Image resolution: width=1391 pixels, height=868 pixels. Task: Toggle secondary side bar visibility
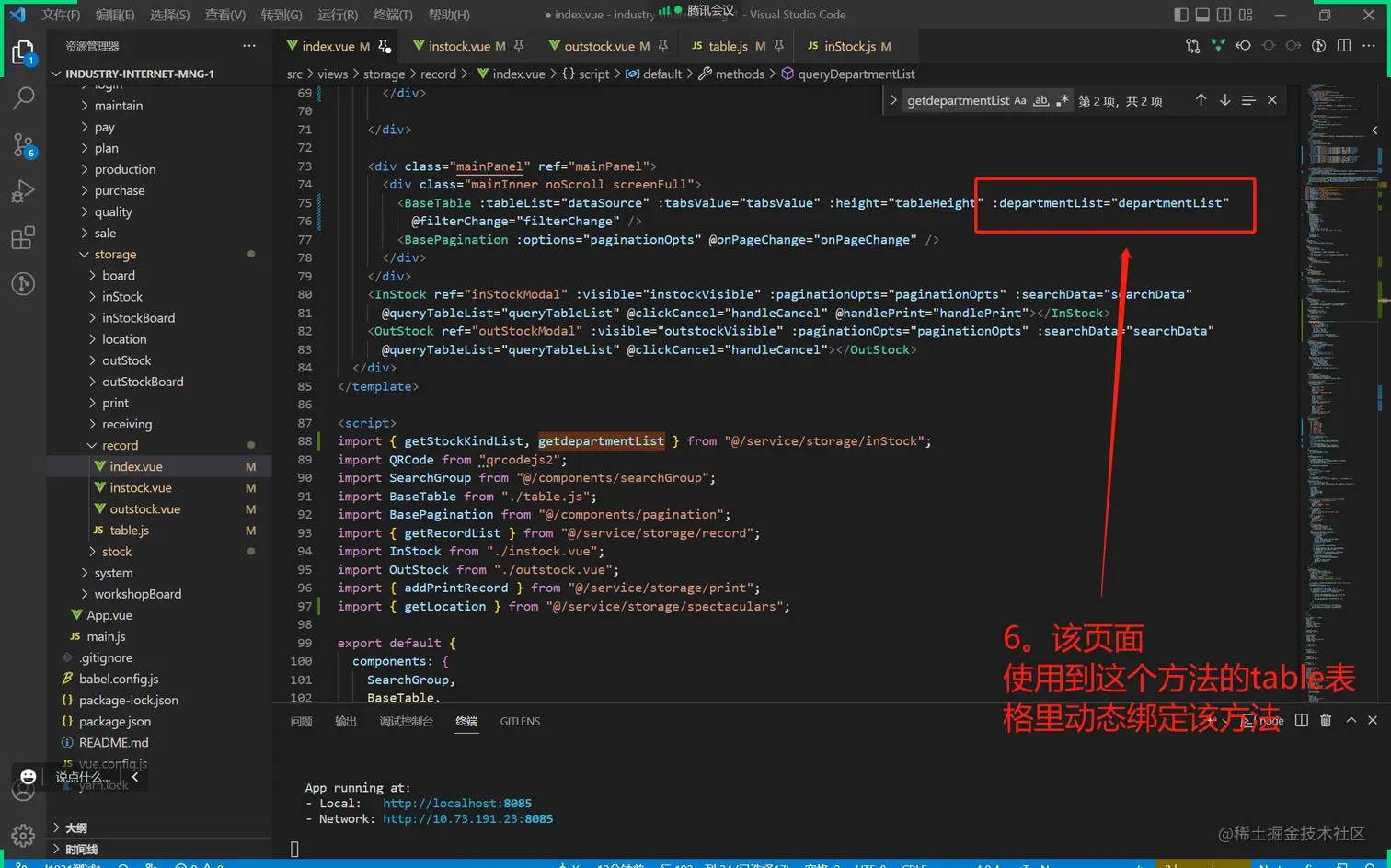pos(1224,15)
